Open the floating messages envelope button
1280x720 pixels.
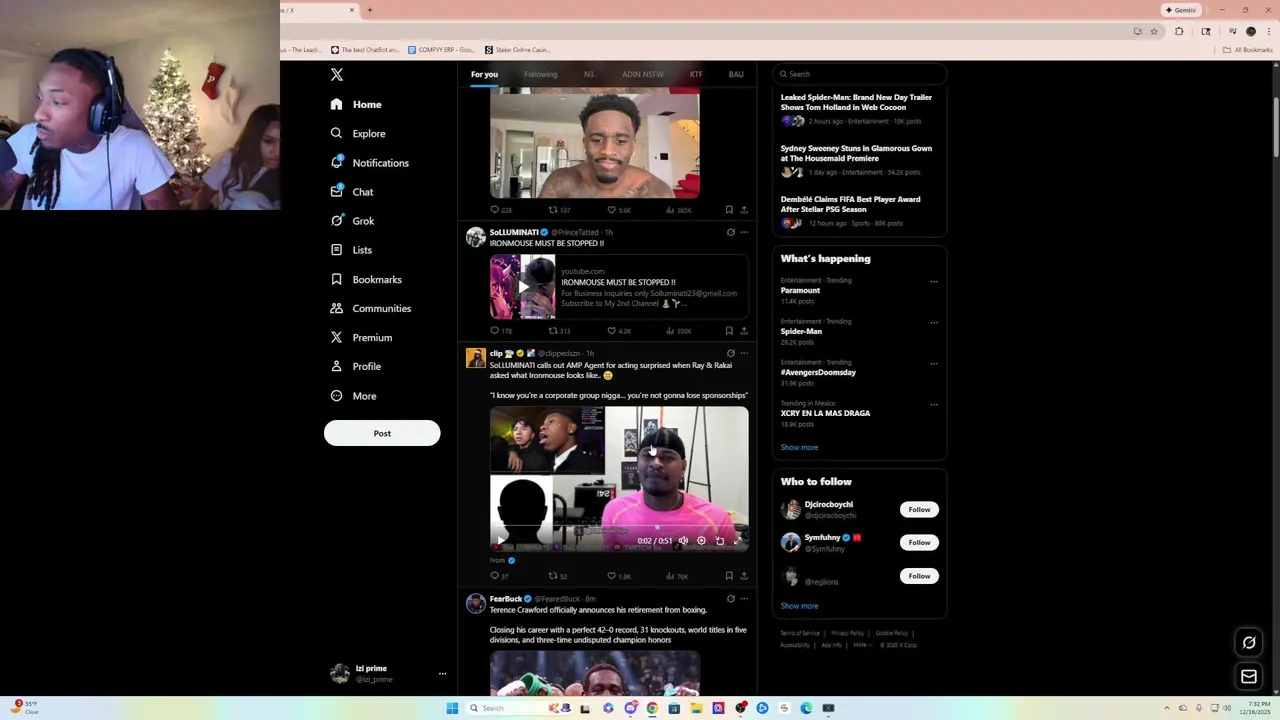[x=1249, y=677]
